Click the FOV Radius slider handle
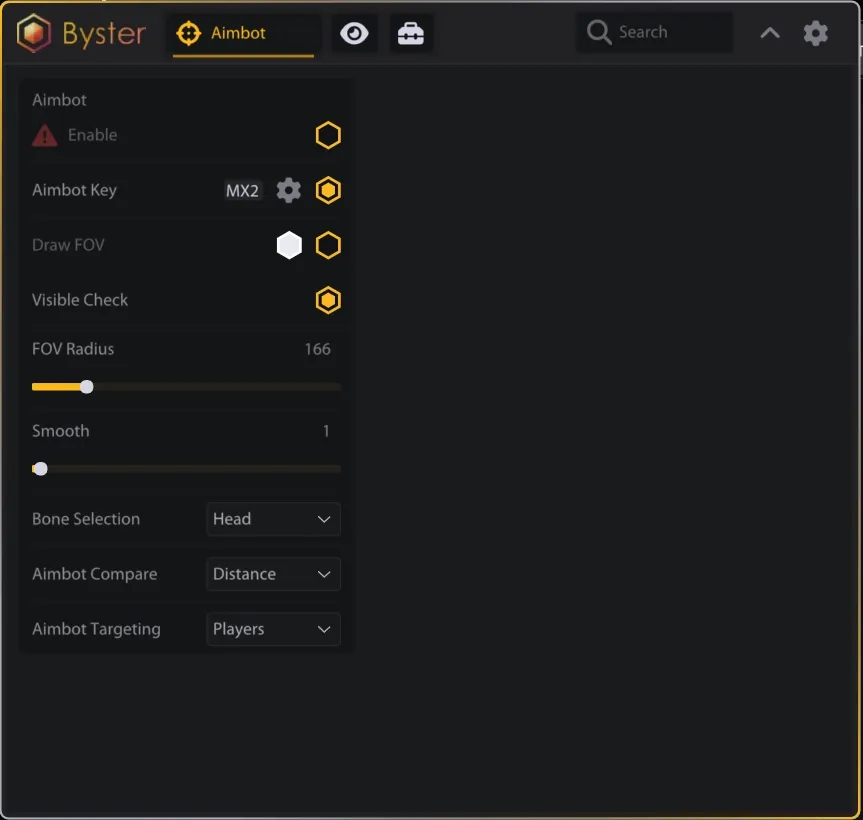The image size is (863, 820). (86, 386)
